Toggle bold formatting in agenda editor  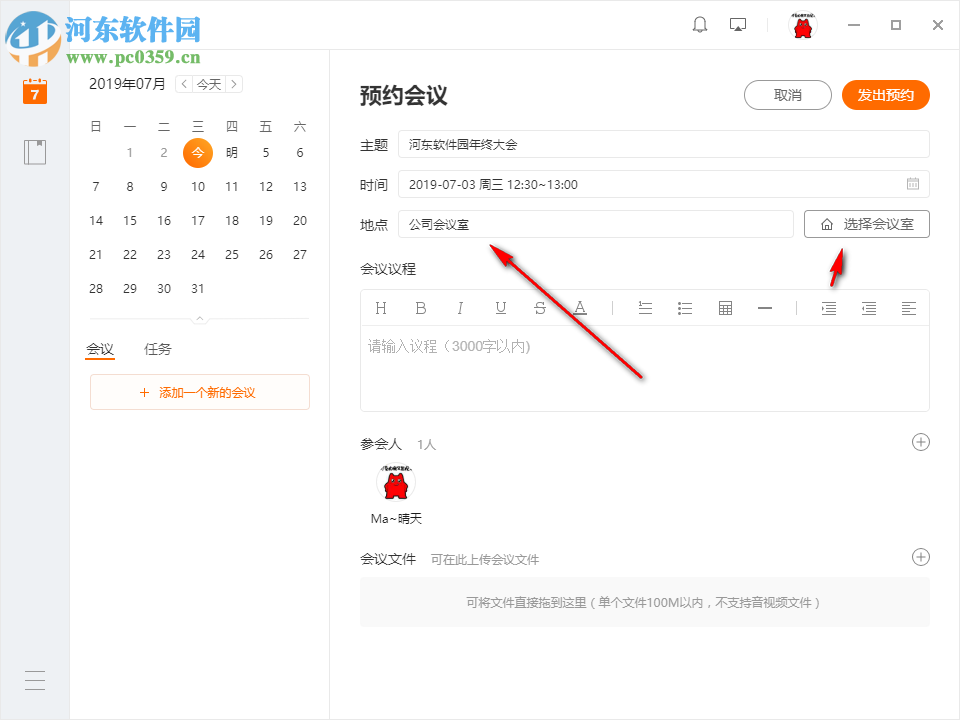[x=421, y=308]
